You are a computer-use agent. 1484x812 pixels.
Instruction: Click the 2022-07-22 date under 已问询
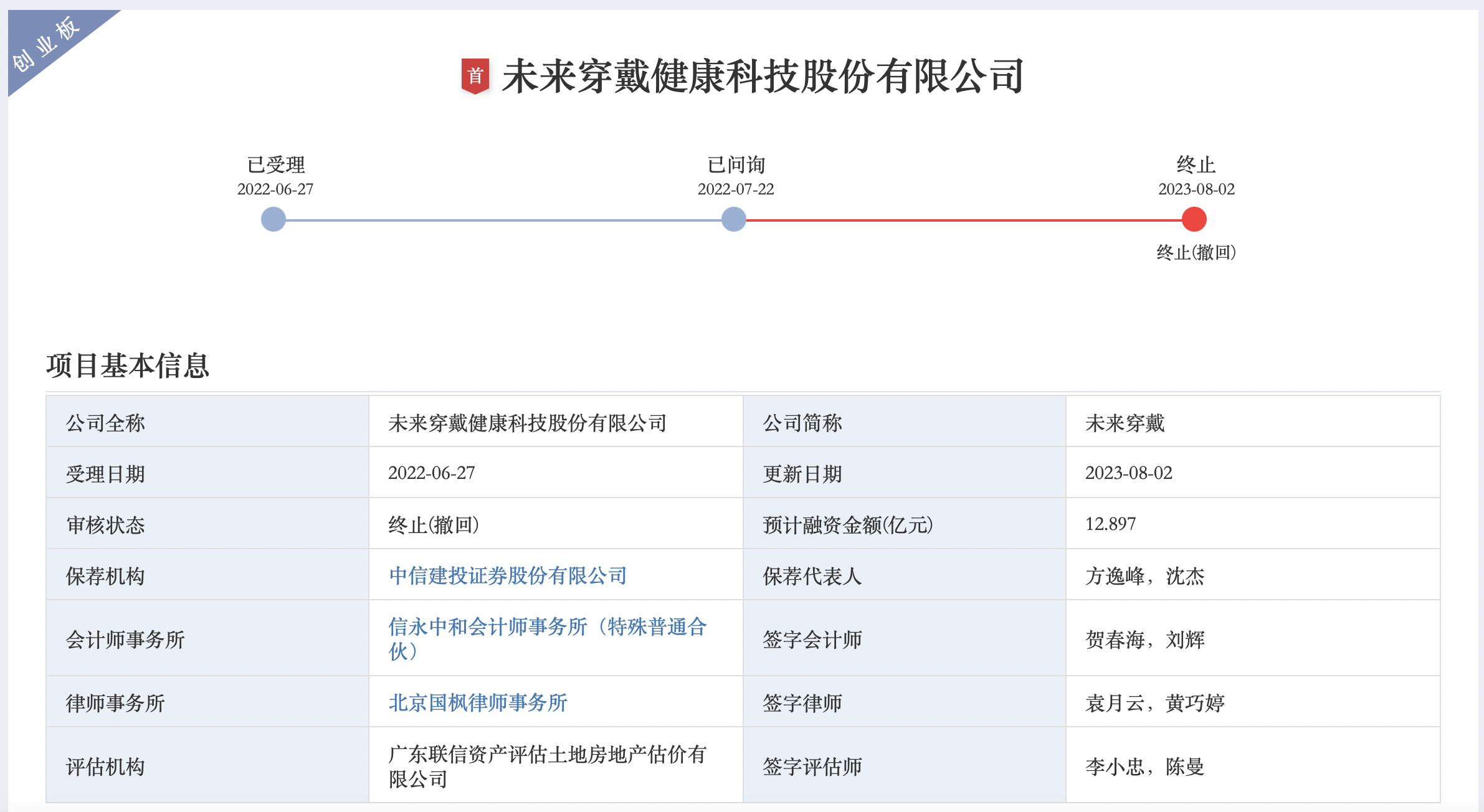[x=735, y=189]
